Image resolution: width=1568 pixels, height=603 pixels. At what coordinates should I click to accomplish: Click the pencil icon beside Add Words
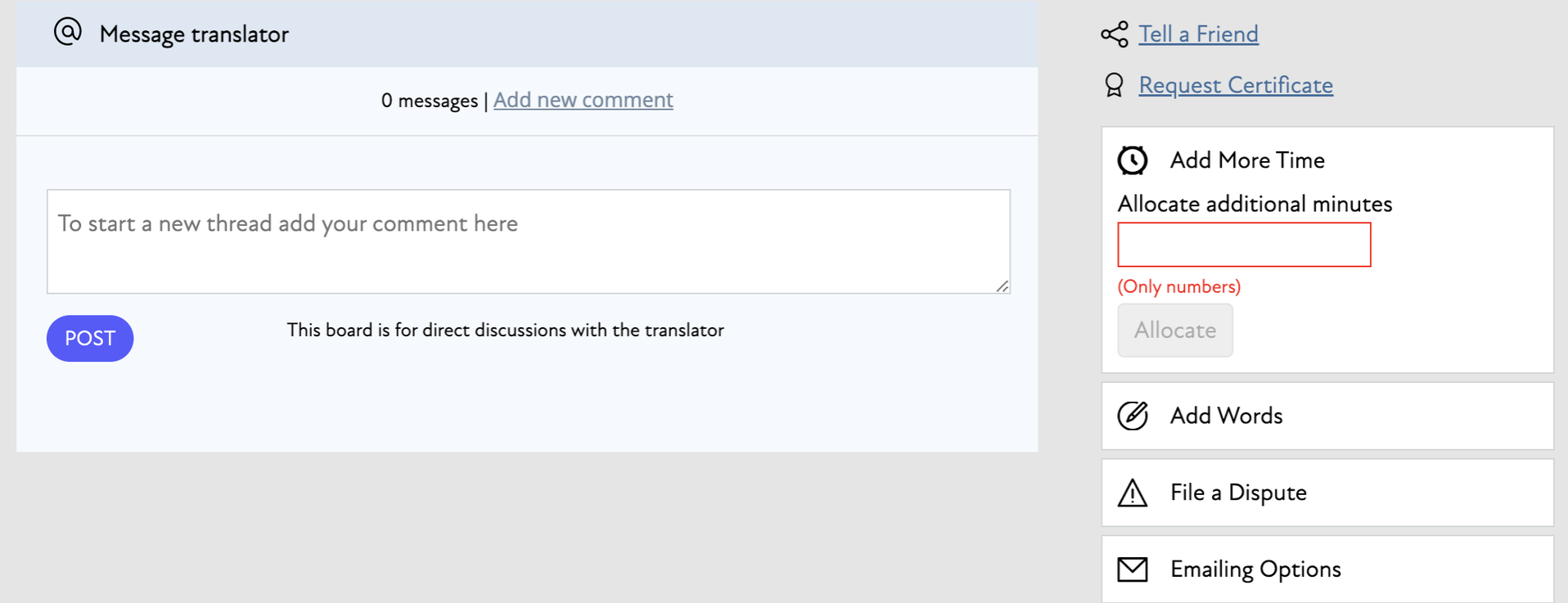coord(1133,416)
